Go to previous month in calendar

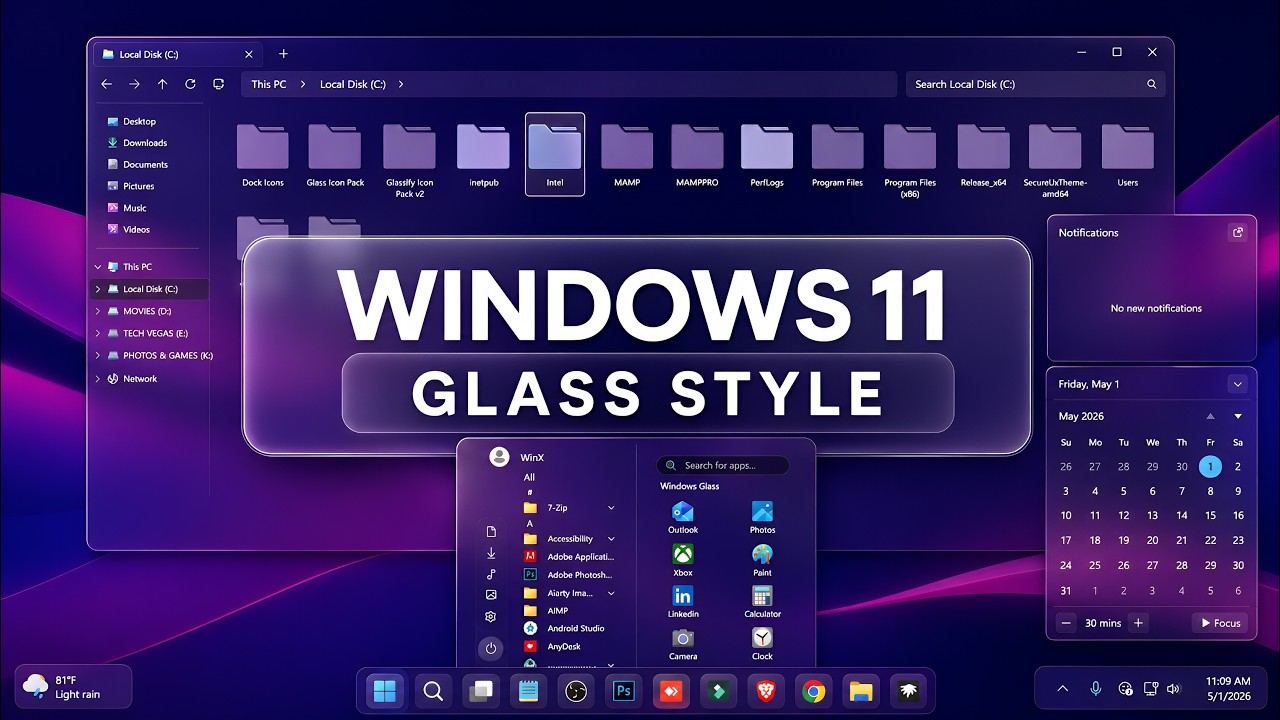(1210, 416)
